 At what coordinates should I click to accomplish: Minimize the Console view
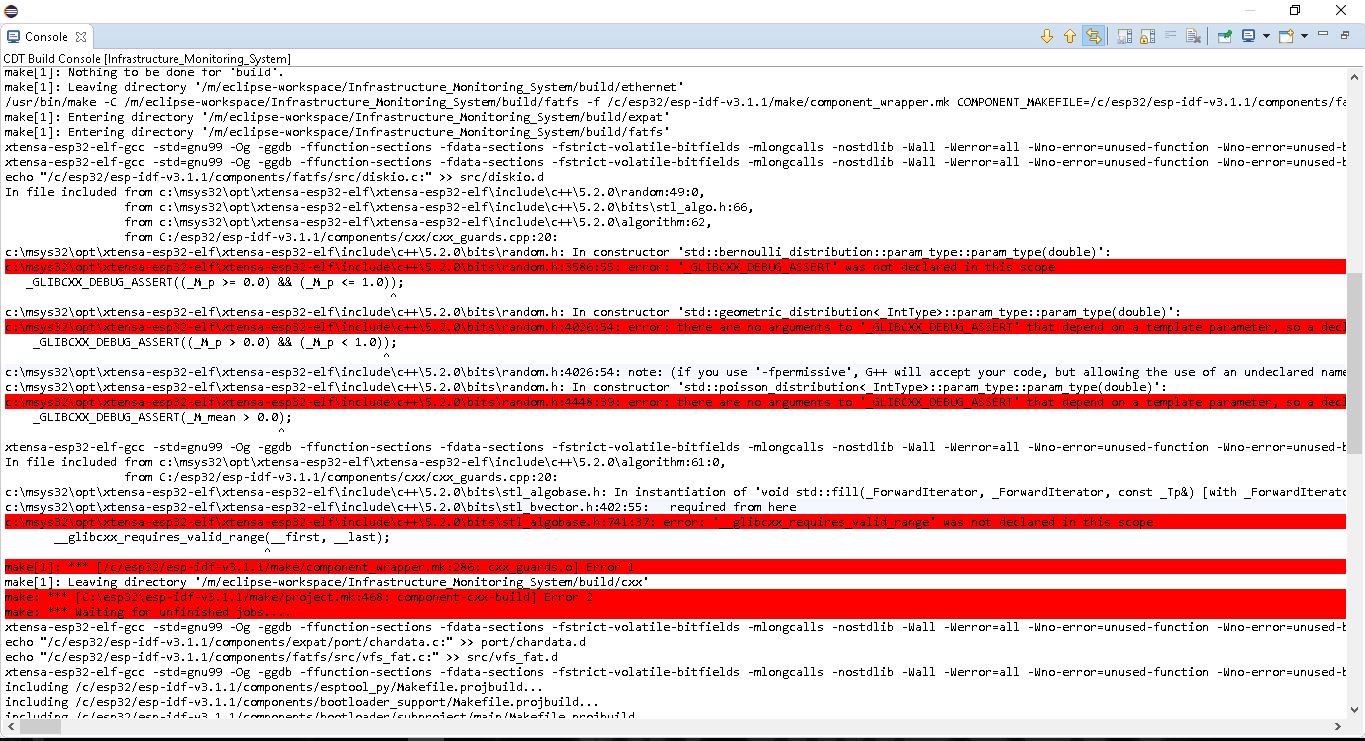tap(1324, 36)
